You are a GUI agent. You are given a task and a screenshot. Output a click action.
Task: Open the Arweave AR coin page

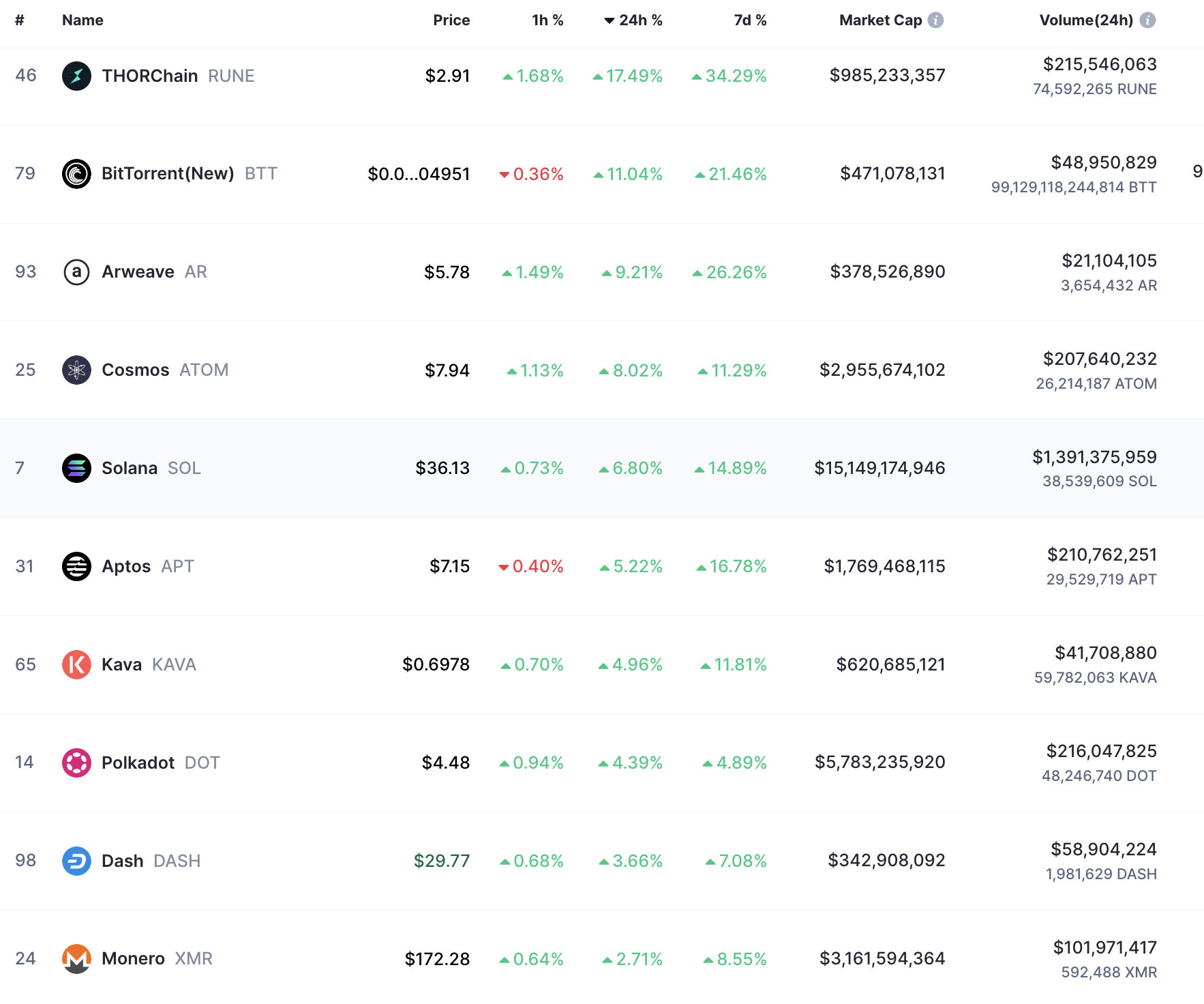(x=154, y=272)
